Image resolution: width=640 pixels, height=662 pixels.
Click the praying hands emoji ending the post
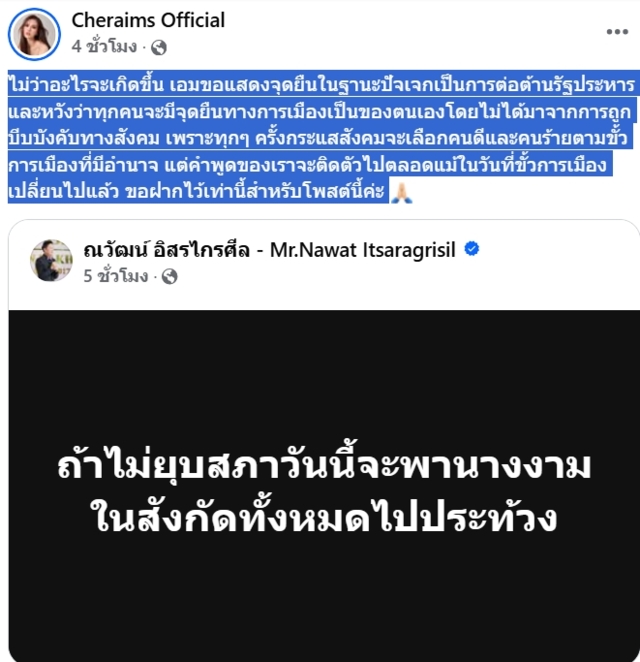click(401, 193)
